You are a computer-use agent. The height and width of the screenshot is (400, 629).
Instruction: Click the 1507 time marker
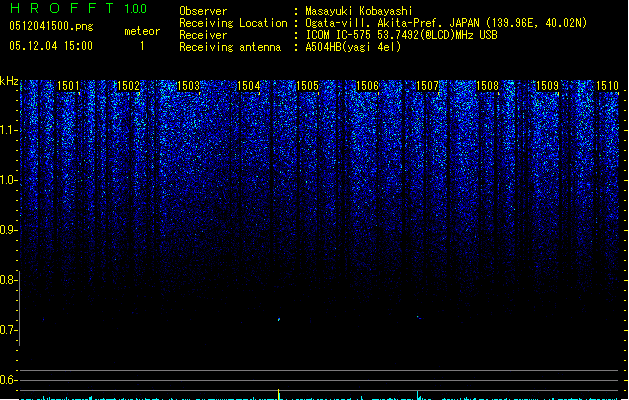pyautogui.click(x=427, y=86)
